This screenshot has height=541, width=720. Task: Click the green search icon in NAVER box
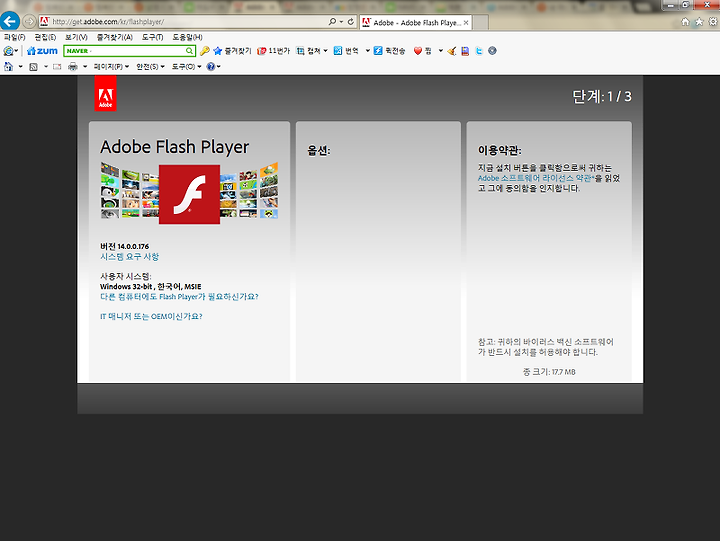pyautogui.click(x=189, y=51)
